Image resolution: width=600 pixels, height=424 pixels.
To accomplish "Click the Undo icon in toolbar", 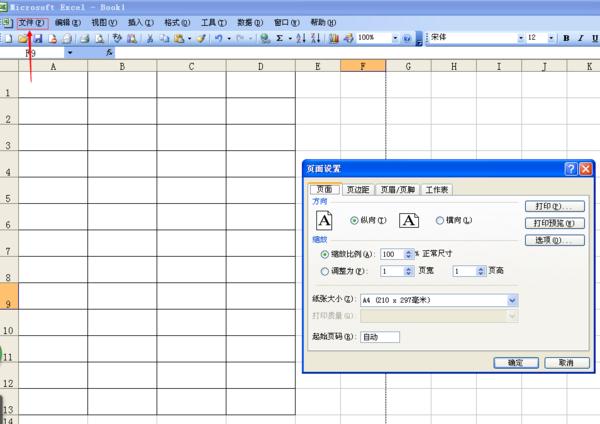I will [x=217, y=38].
